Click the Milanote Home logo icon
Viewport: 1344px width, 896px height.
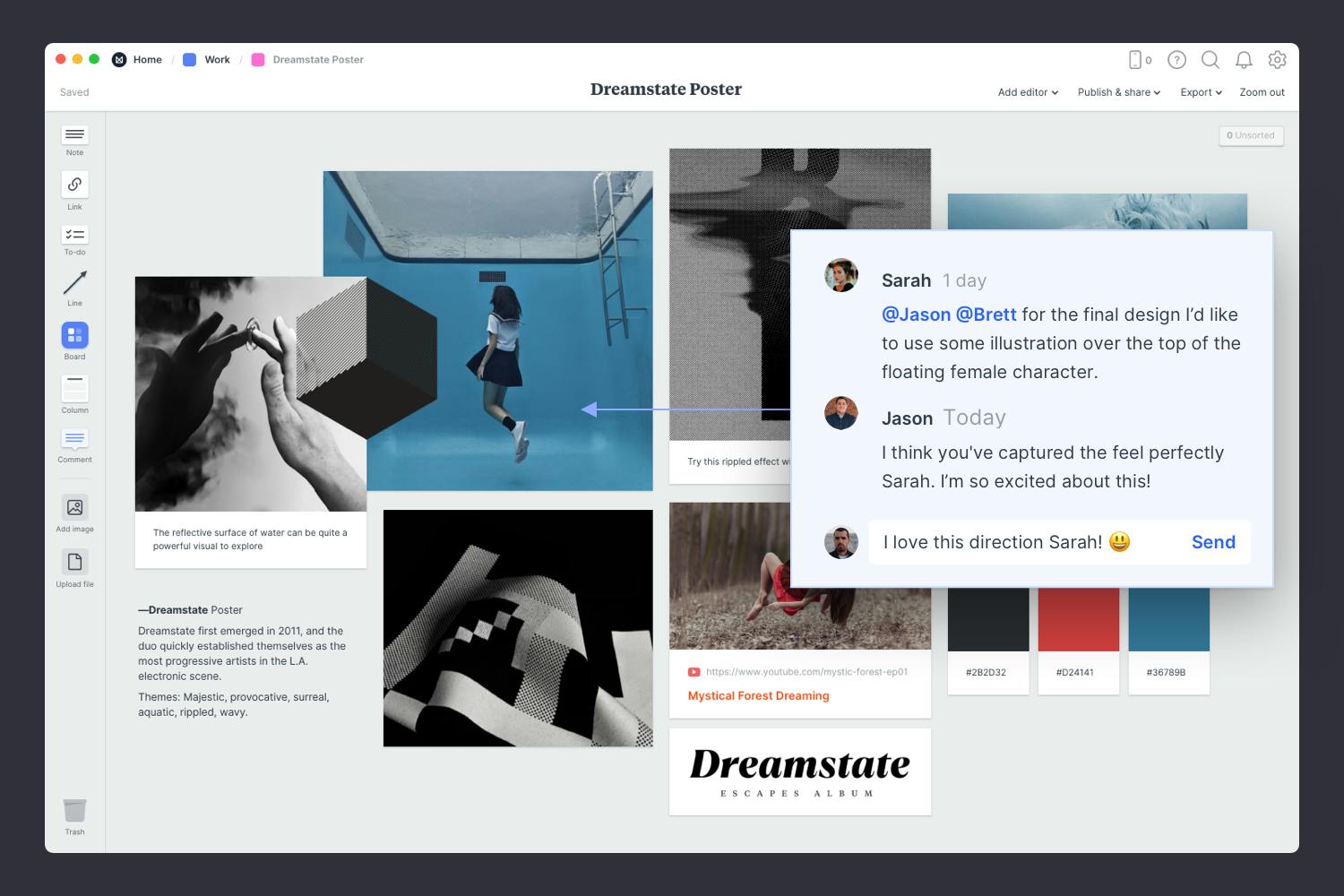point(119,60)
